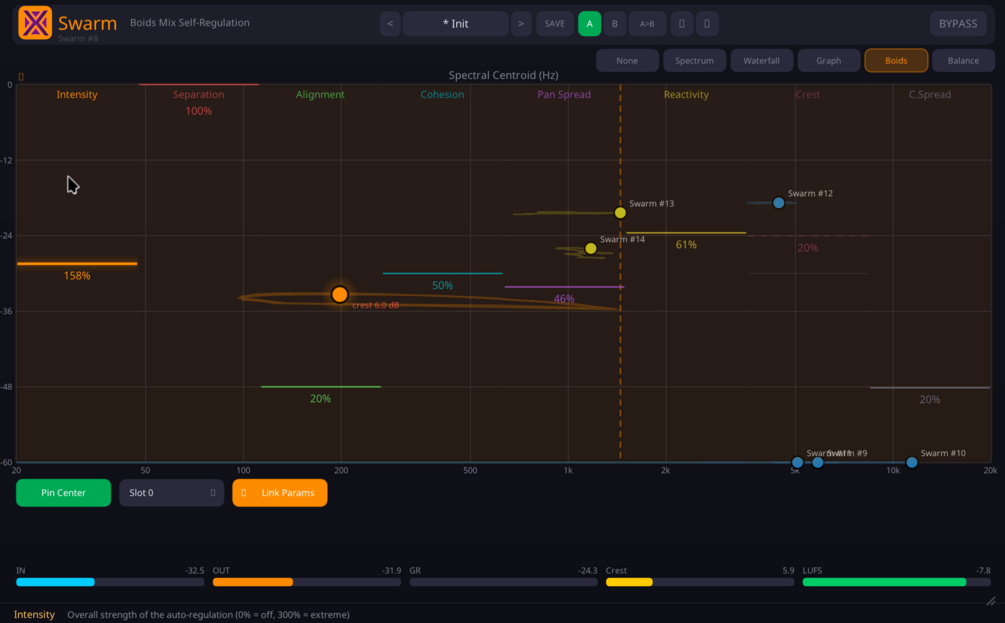This screenshot has height=623, width=1005.
Task: Click the BYPASS button
Action: 958,24
